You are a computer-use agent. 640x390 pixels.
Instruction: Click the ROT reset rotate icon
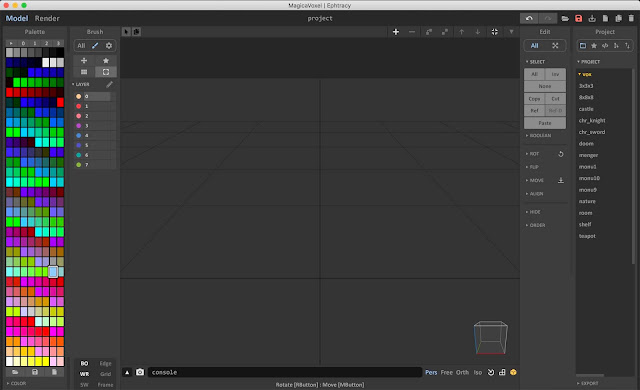(x=561, y=154)
